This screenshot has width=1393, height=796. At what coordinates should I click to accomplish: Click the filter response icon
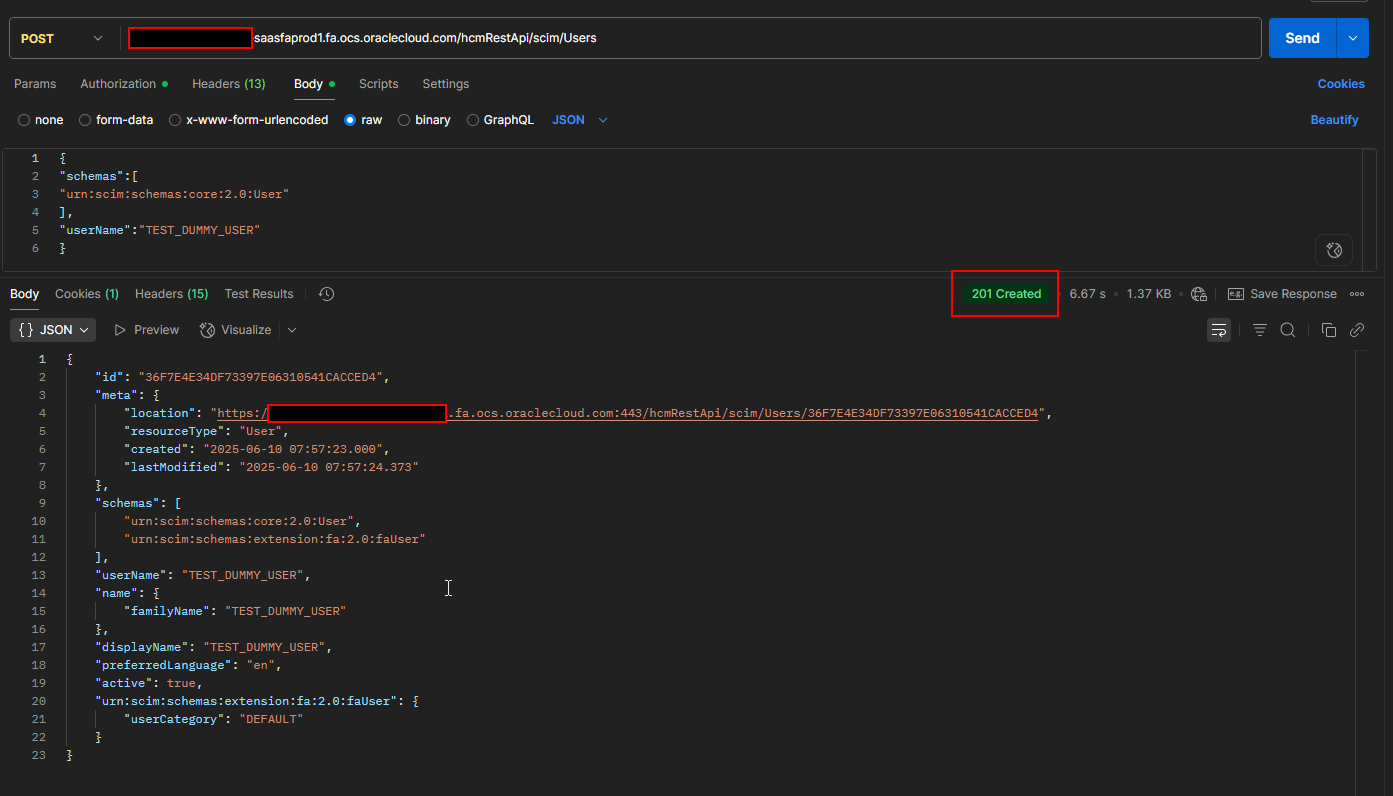pyautogui.click(x=1260, y=330)
